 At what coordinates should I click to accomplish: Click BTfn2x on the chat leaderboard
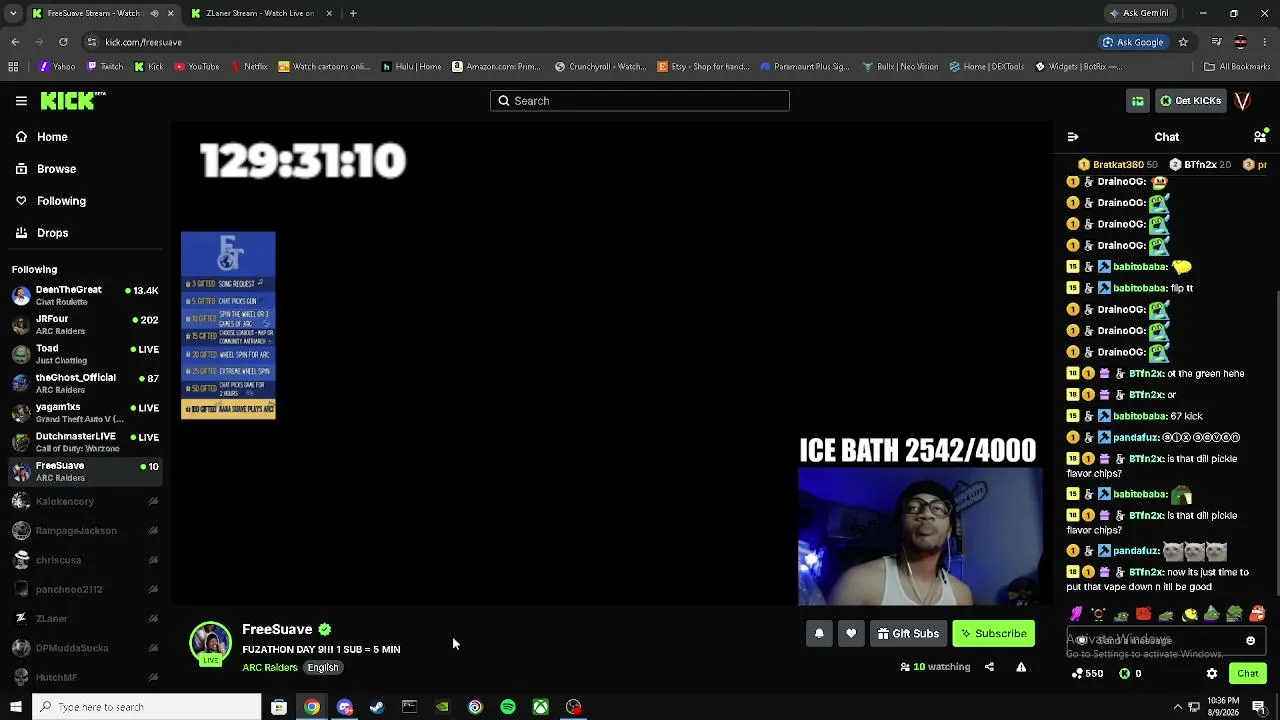point(1200,164)
